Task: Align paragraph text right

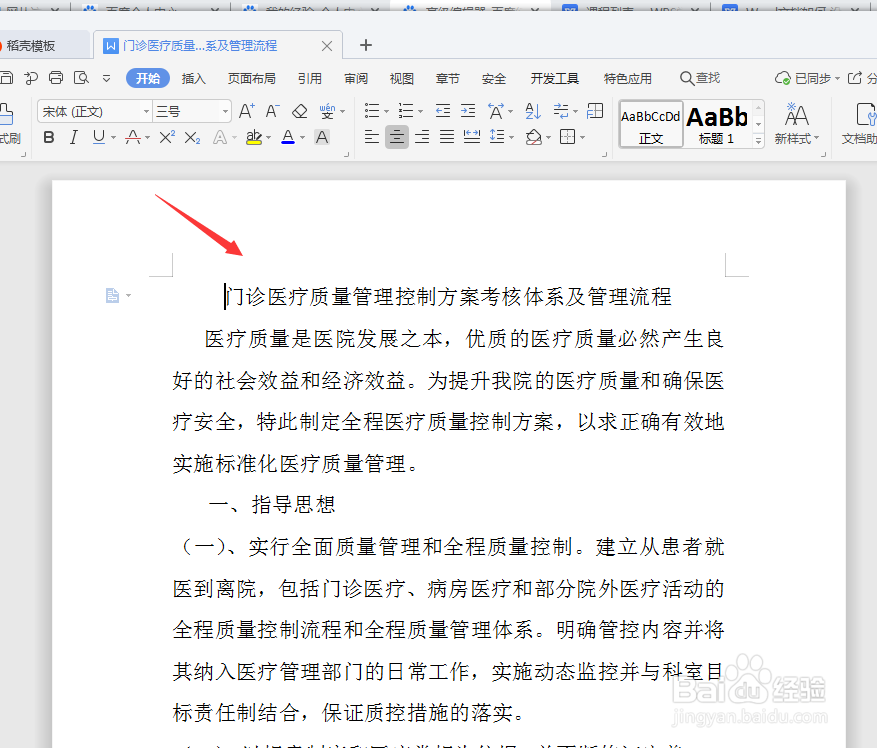Action: [422, 137]
